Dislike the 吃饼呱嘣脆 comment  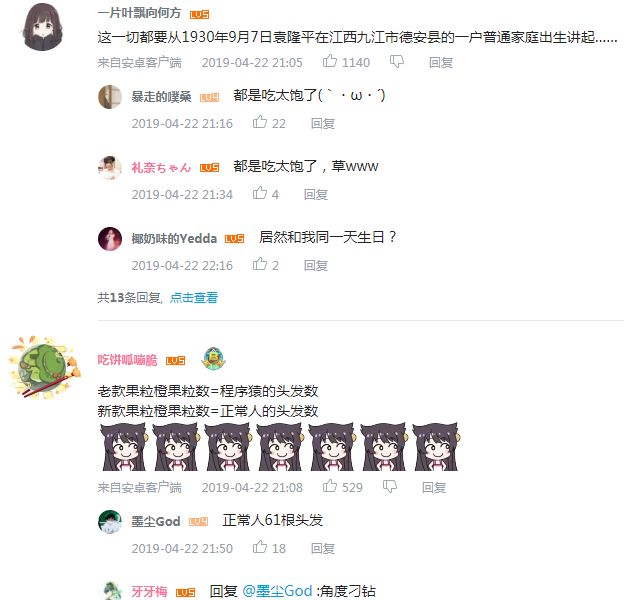point(390,486)
